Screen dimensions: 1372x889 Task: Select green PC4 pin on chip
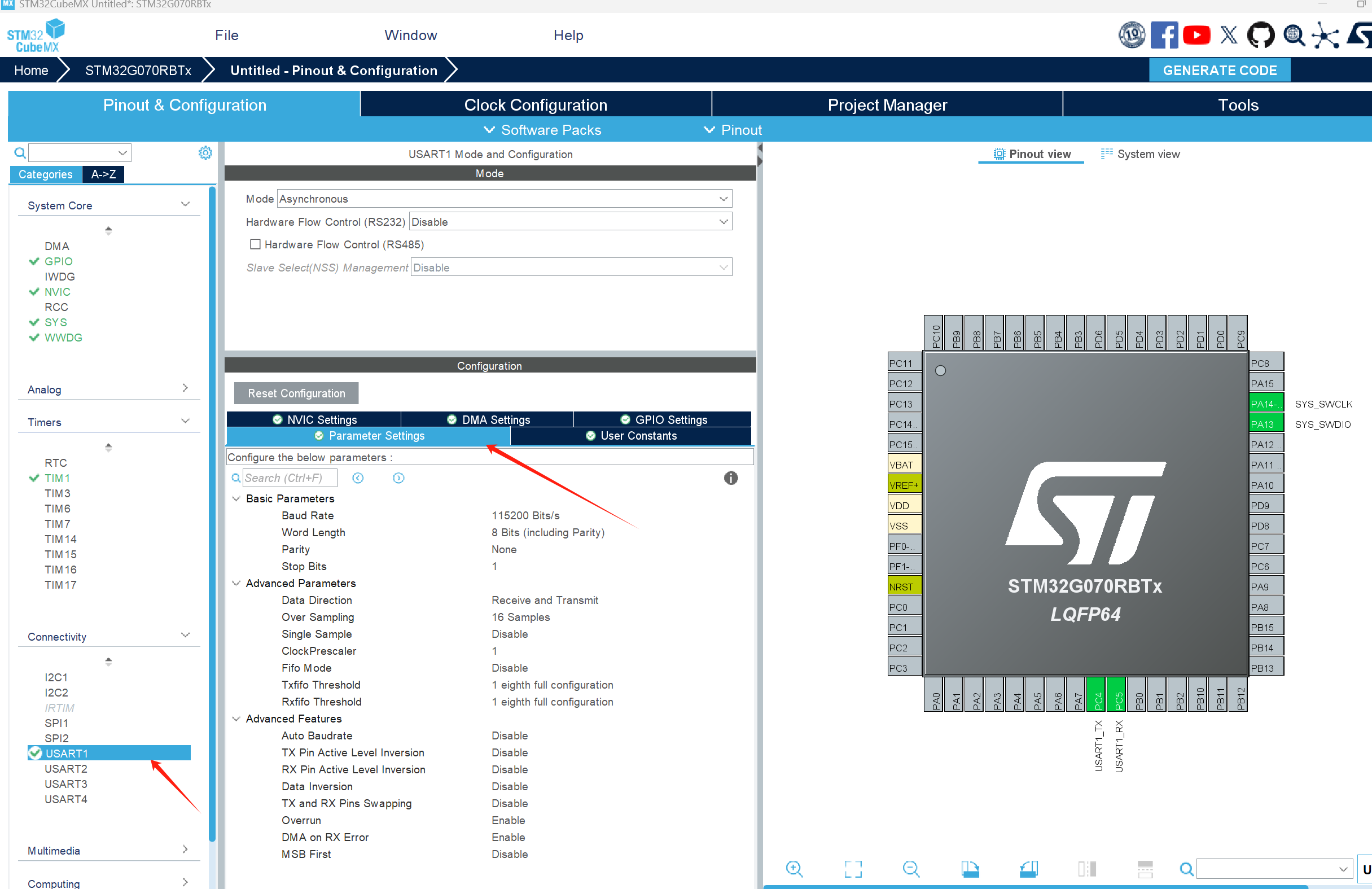(x=1098, y=695)
